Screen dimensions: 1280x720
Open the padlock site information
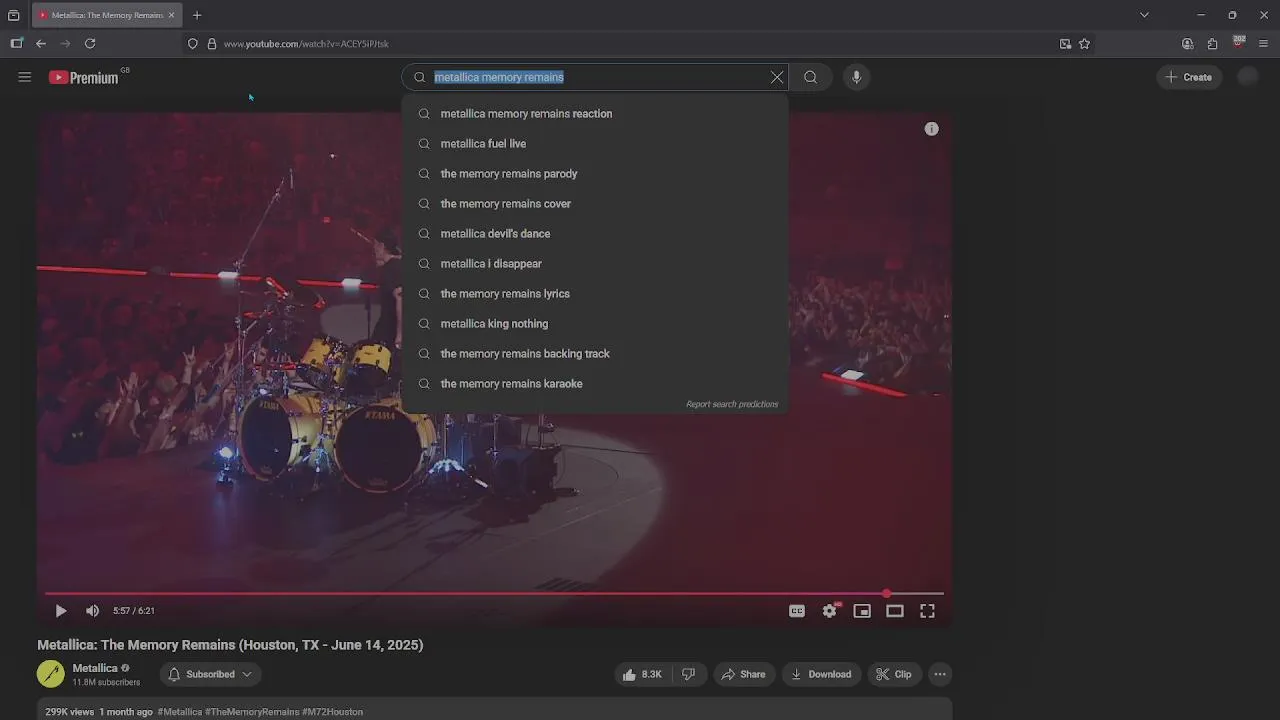[212, 44]
